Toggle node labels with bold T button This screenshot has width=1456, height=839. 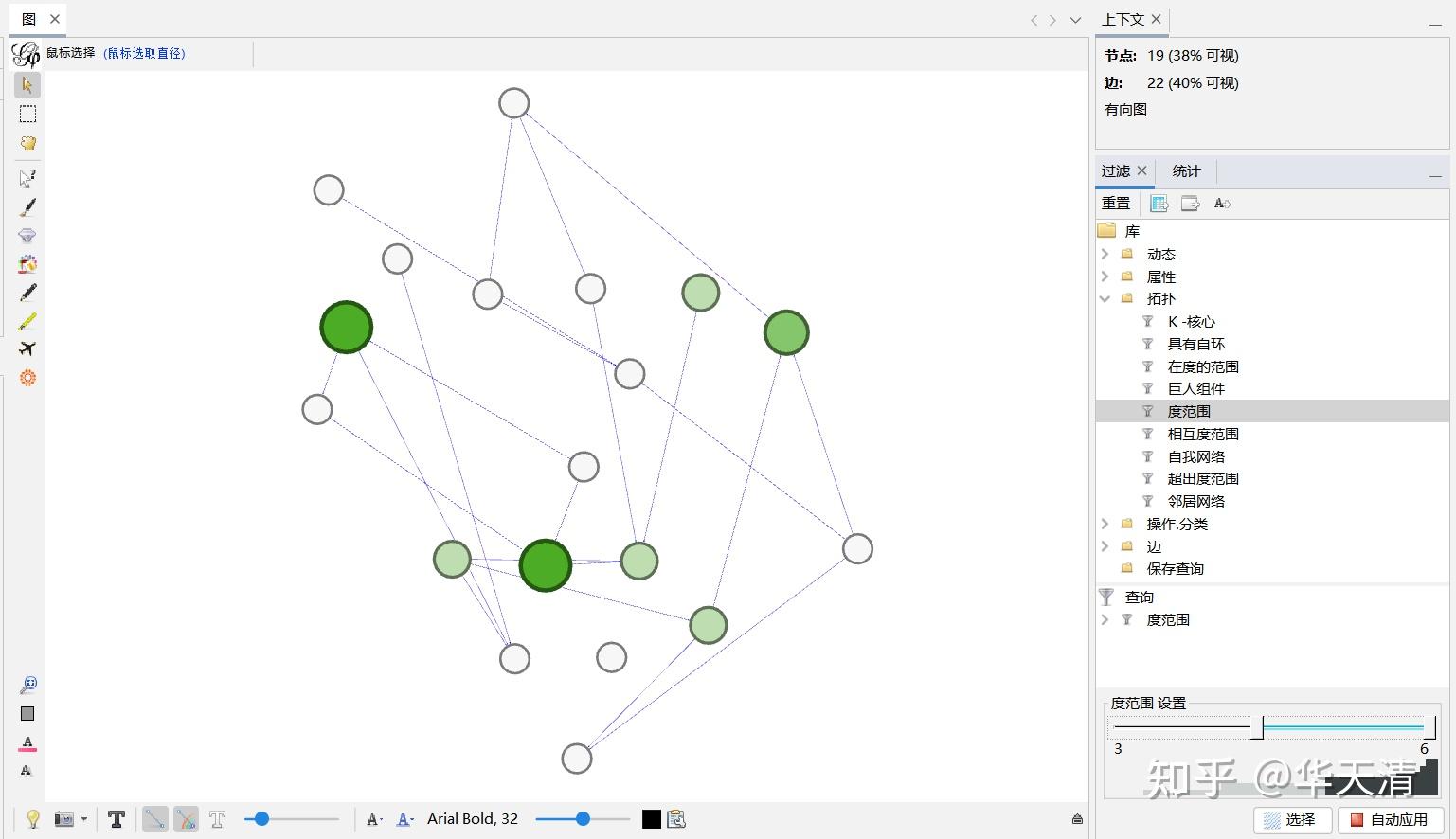coord(117,819)
